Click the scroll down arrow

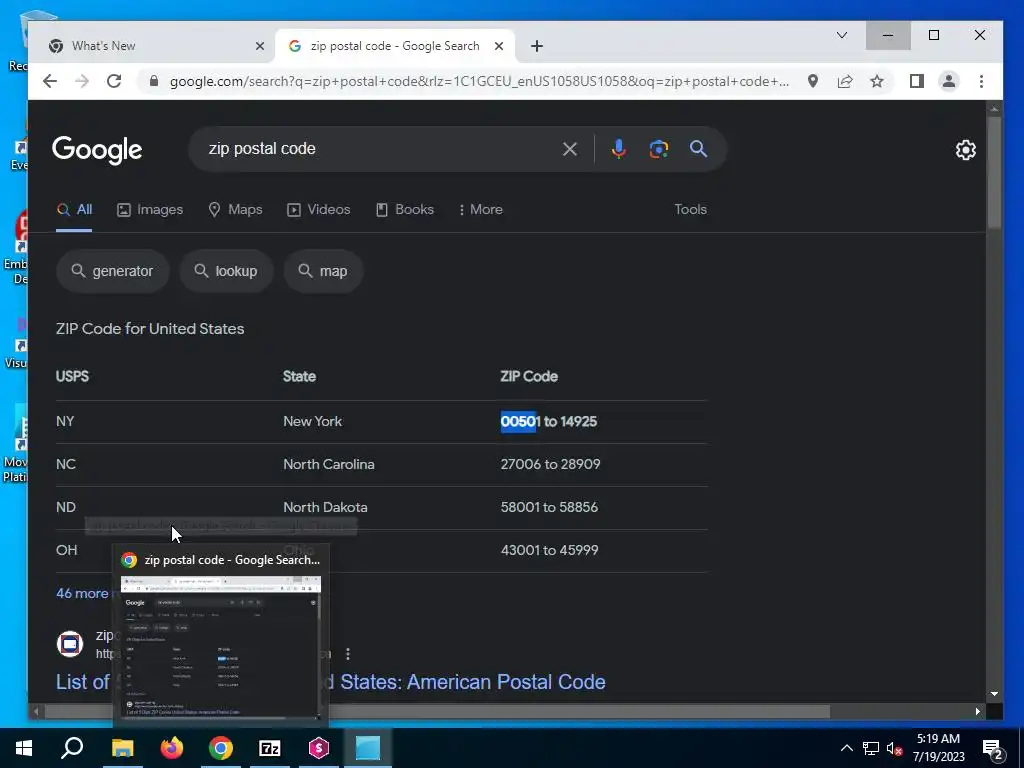(994, 694)
